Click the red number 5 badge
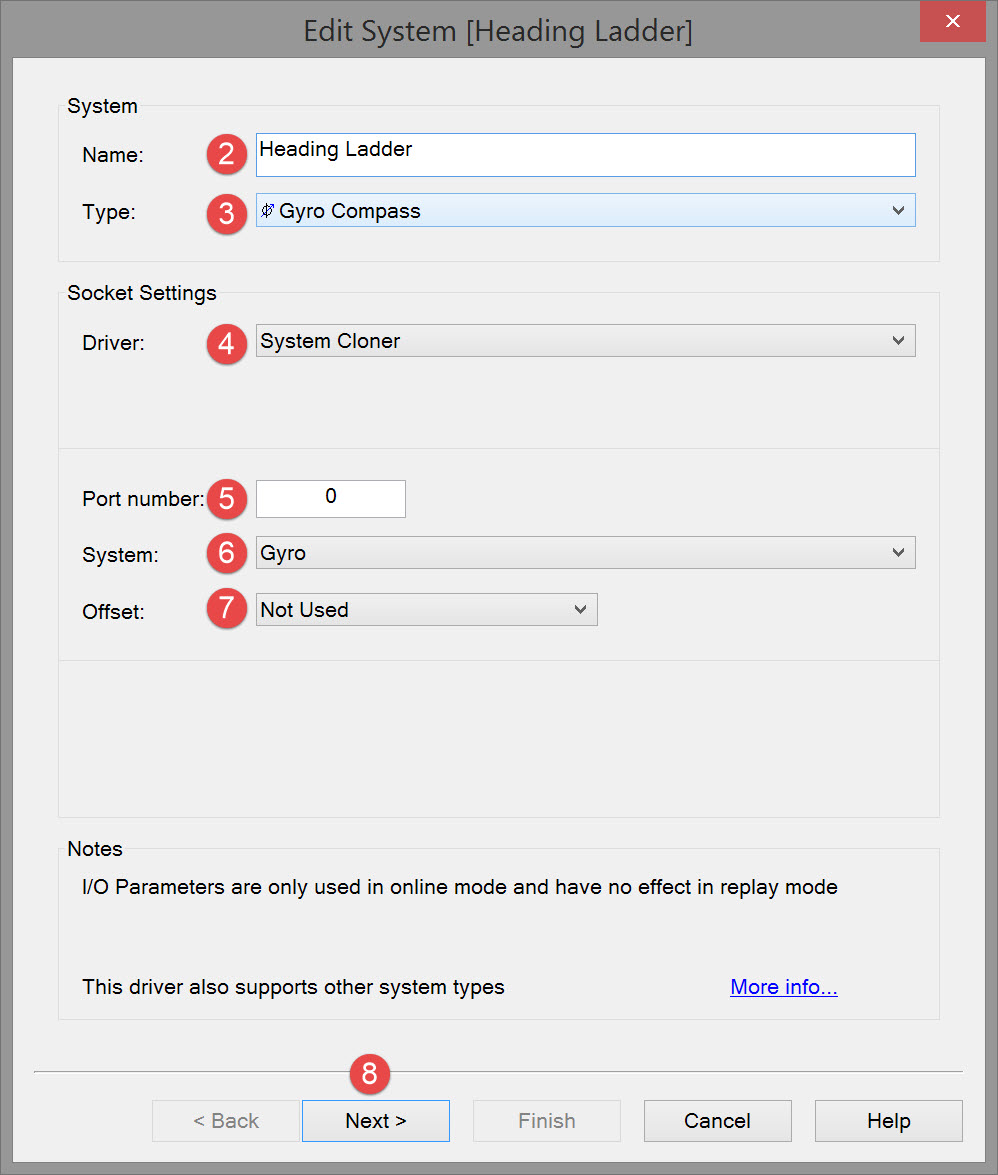Screen dimensions: 998x1175 tap(227, 498)
